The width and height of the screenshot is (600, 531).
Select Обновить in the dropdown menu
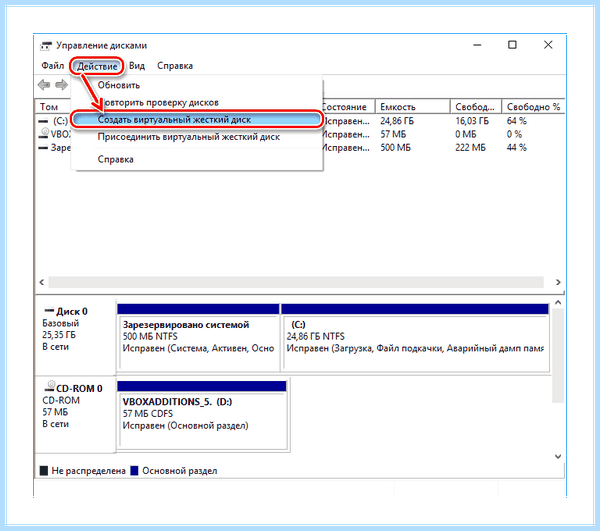click(x=119, y=85)
